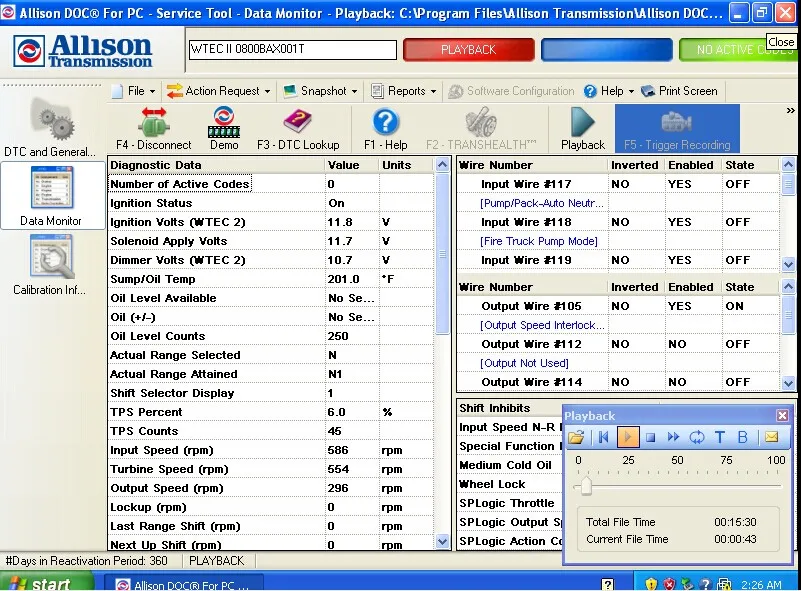801x591 pixels.
Task: Open the Reports menu
Action: [x=404, y=91]
